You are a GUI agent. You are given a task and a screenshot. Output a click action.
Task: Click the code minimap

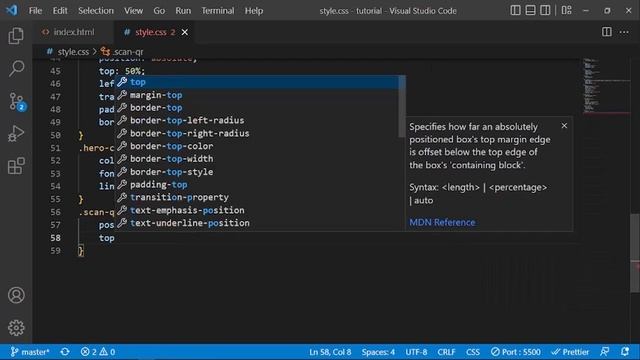click(x=606, y=86)
